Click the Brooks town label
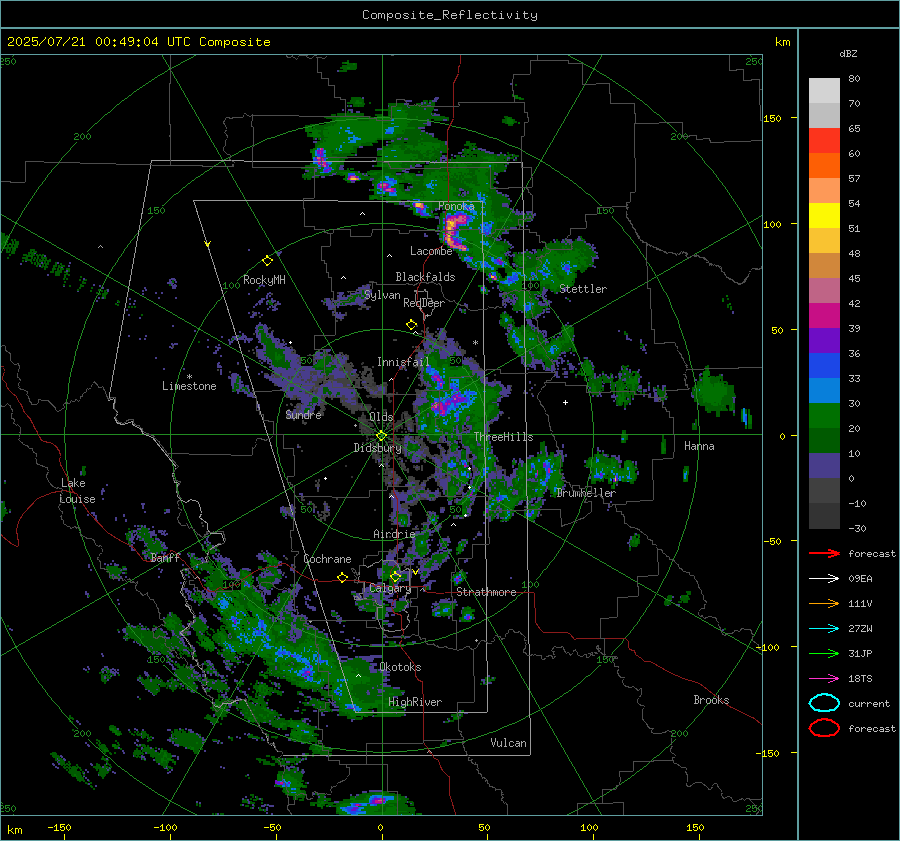Screen dimensions: 900x841 click(x=711, y=700)
